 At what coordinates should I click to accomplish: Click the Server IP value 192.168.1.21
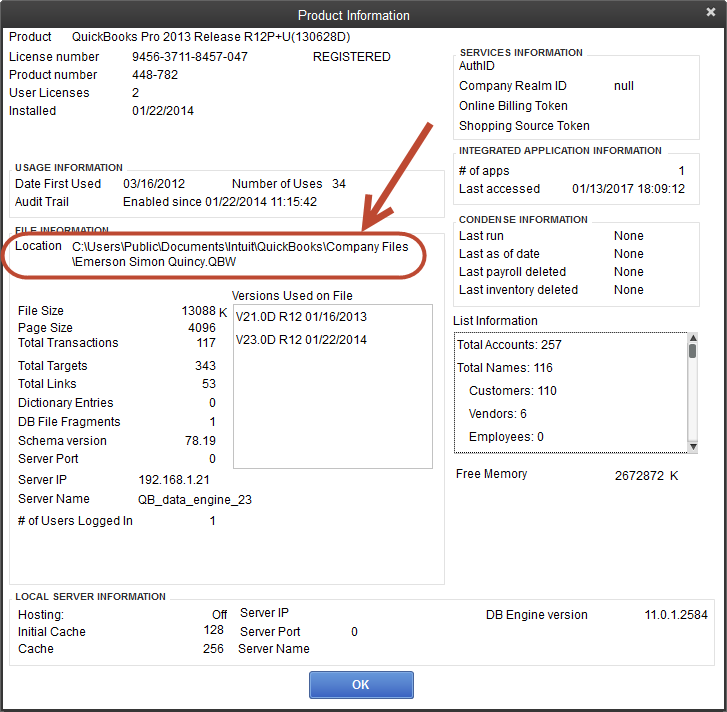(x=174, y=480)
